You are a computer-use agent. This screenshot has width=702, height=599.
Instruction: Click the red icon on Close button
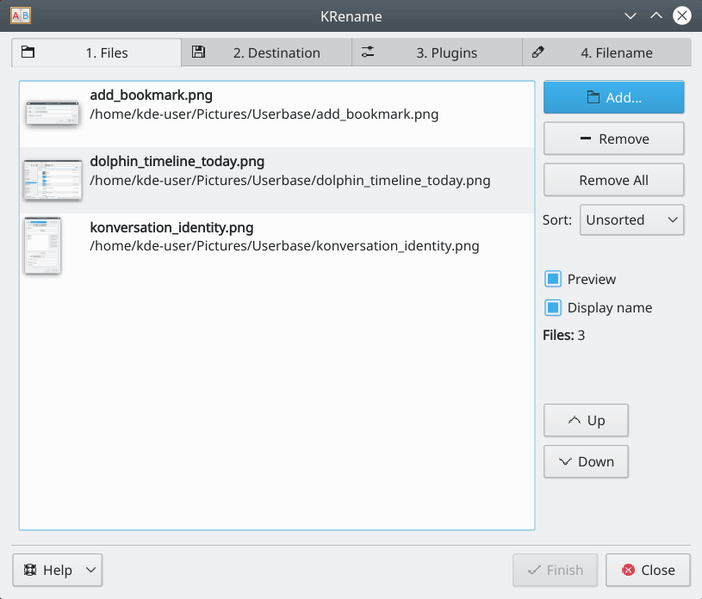point(628,570)
